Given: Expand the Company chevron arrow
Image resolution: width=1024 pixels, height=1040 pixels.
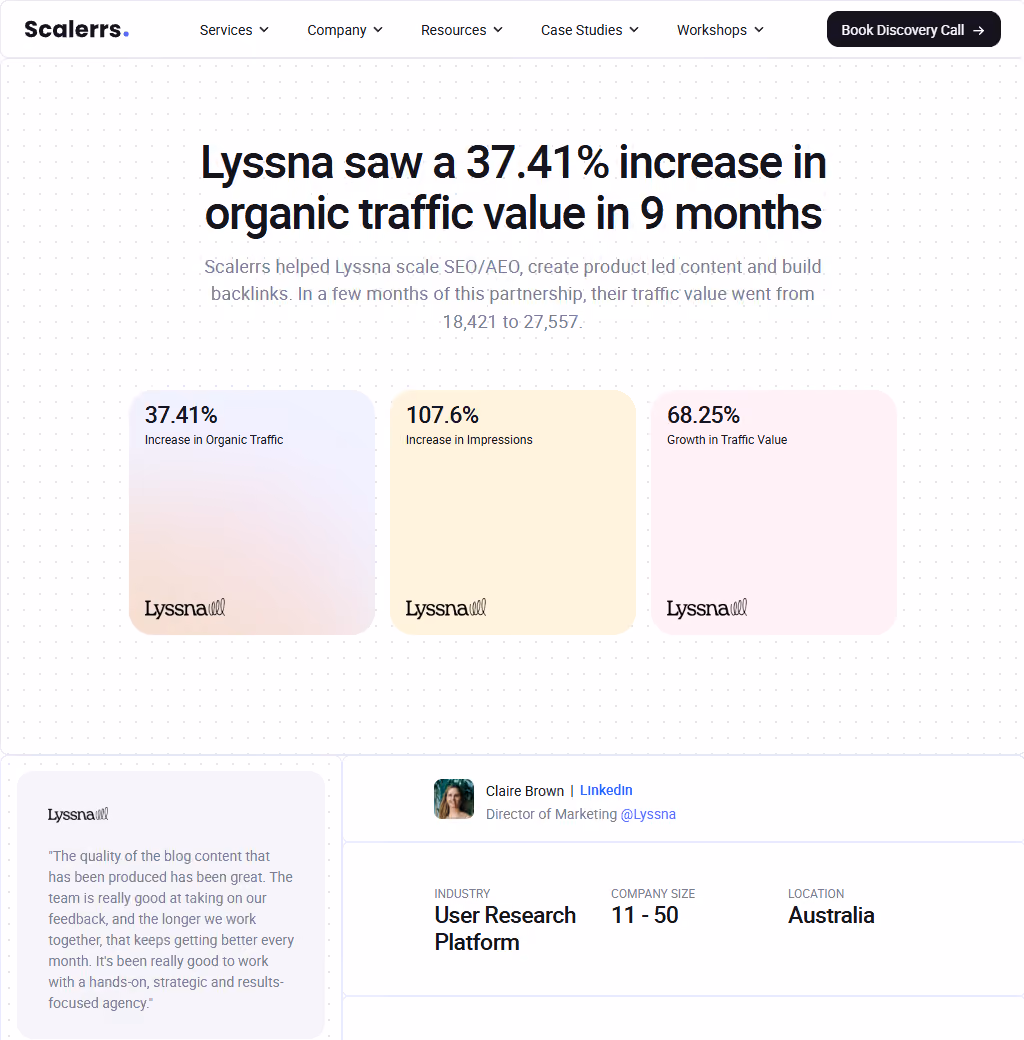Looking at the screenshot, I should pyautogui.click(x=378, y=30).
